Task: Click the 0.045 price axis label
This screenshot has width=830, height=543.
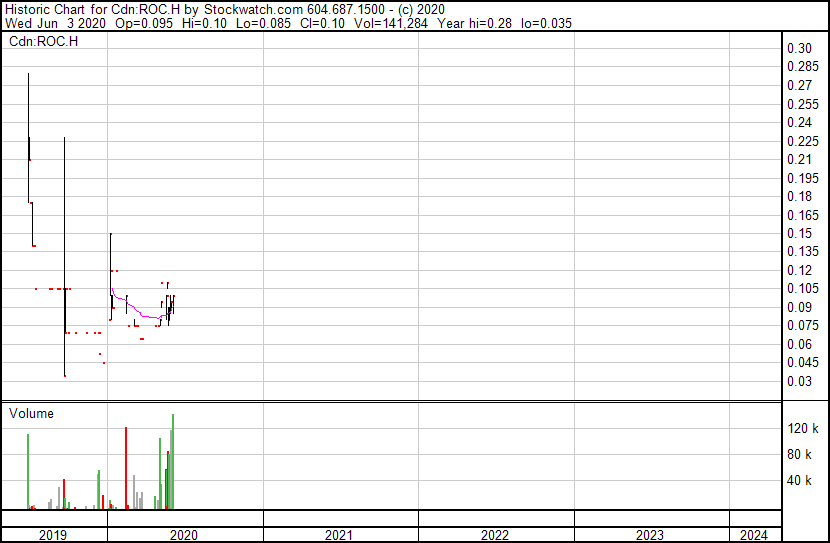Action: pos(803,363)
